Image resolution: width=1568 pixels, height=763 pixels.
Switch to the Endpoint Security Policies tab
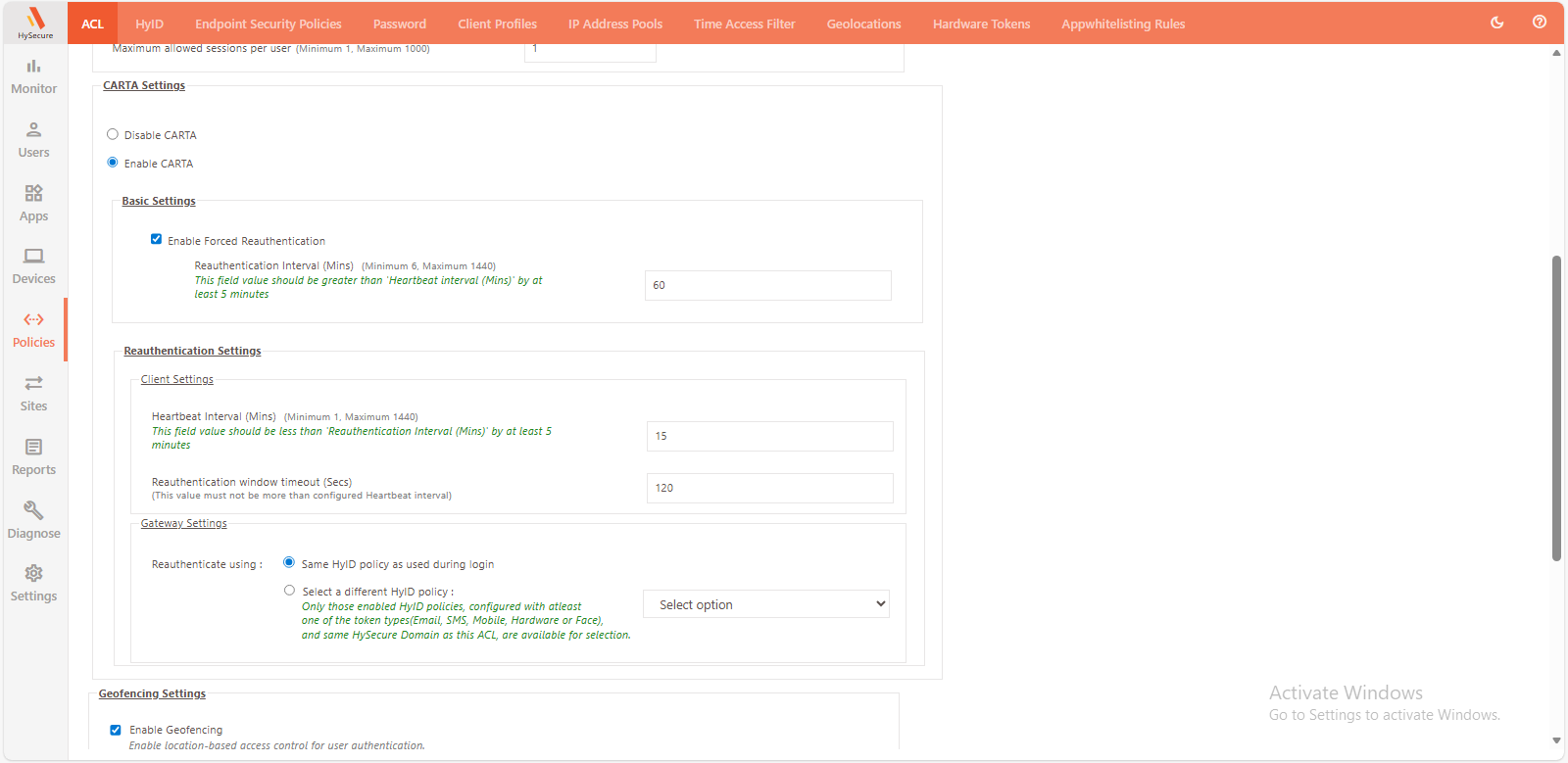[x=268, y=24]
